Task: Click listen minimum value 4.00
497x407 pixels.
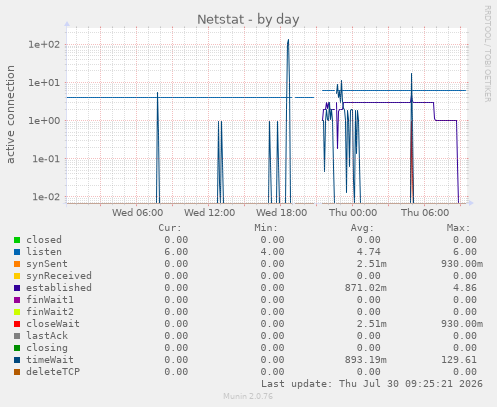Action: [x=272, y=252]
